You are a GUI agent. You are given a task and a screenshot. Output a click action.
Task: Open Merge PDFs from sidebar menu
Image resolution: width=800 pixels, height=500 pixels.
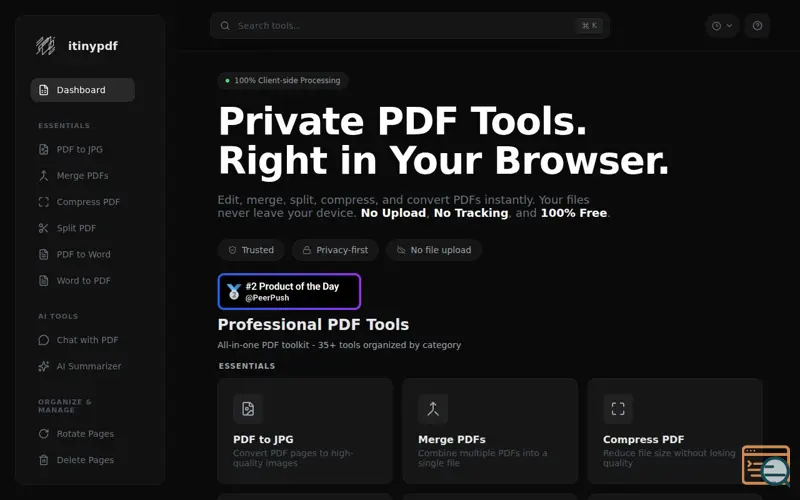(83, 176)
